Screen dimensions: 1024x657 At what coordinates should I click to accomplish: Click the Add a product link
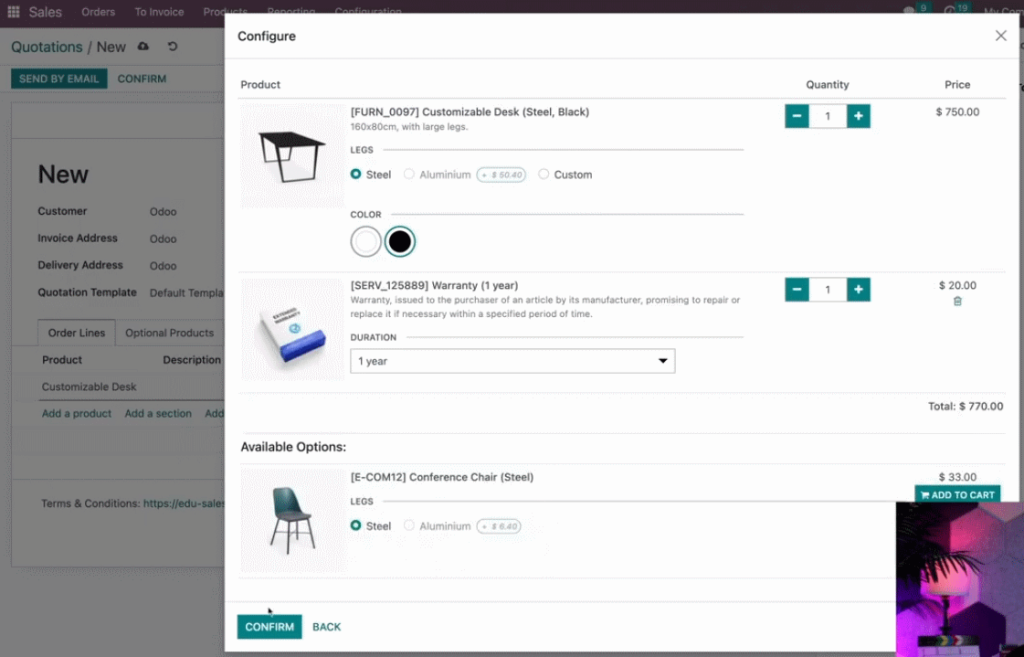(76, 413)
